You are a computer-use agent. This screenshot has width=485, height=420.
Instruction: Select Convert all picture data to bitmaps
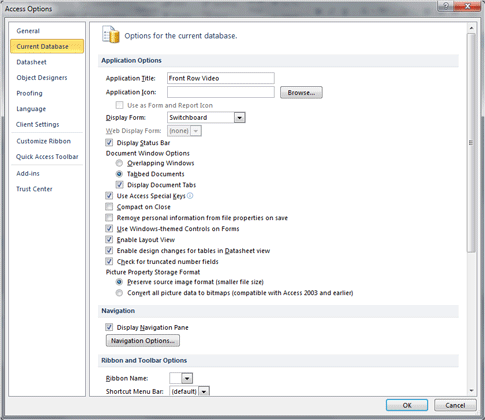point(119,293)
